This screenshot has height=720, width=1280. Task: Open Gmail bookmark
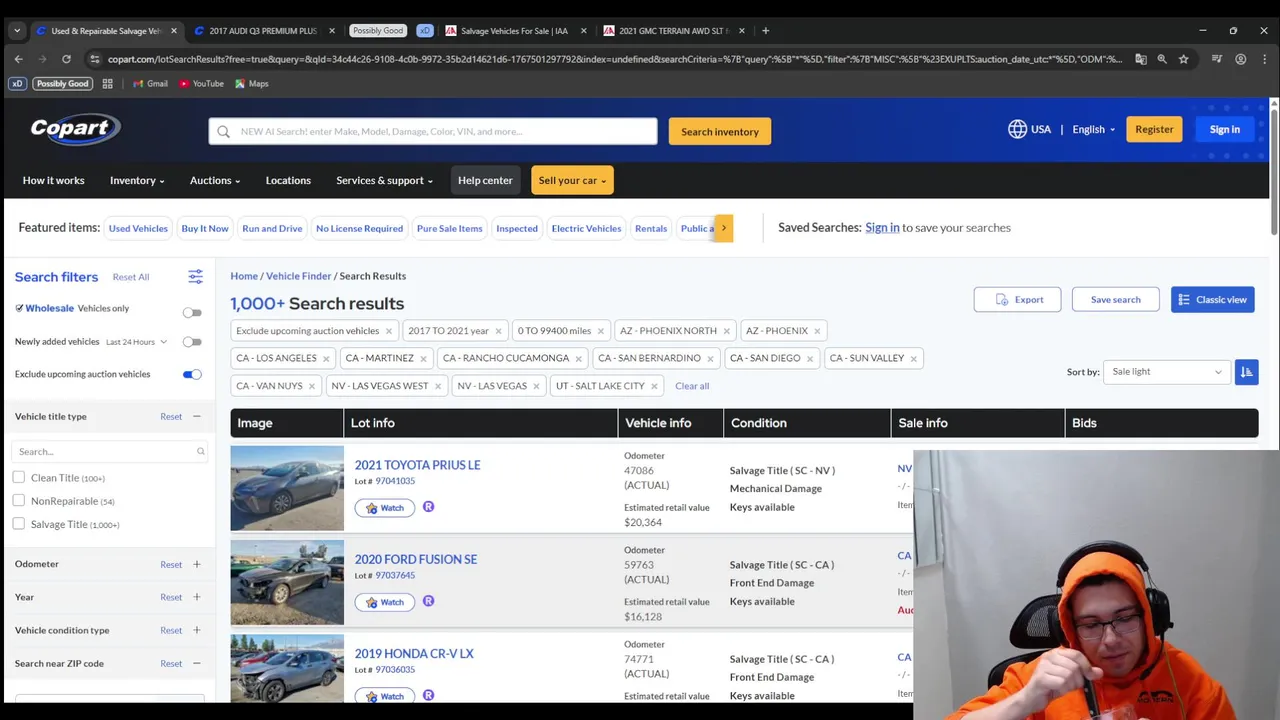pos(150,84)
